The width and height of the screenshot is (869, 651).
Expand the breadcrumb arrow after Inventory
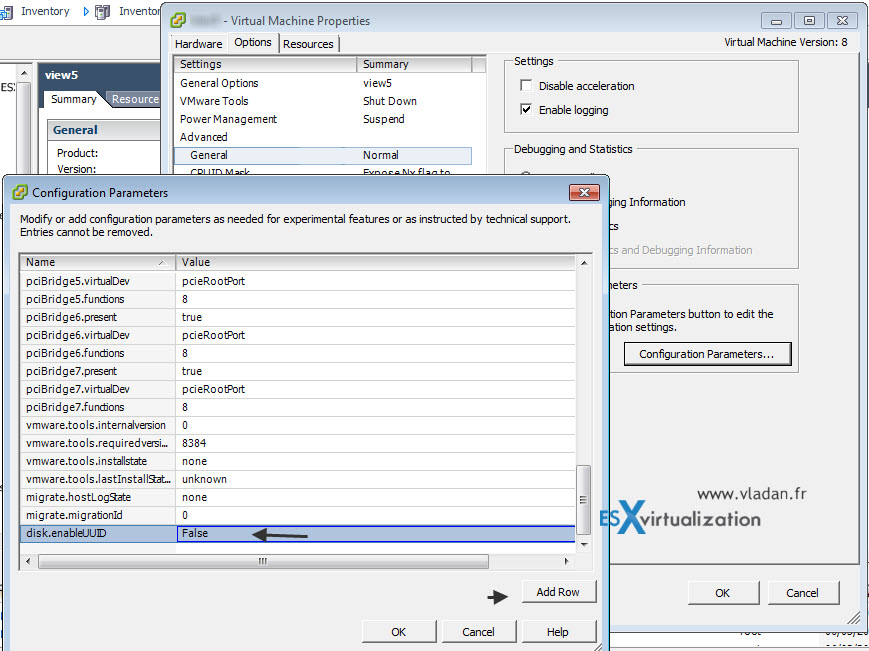click(x=86, y=12)
